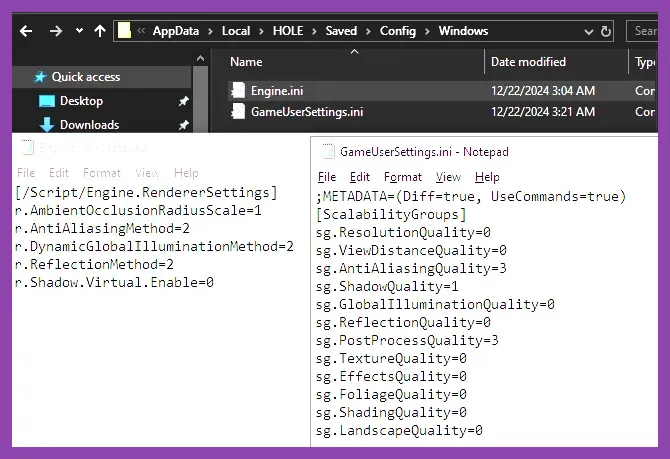Open File menu in GameUserSettings.ini Notepad
Screen dimensions: 670x459
pos(327,177)
